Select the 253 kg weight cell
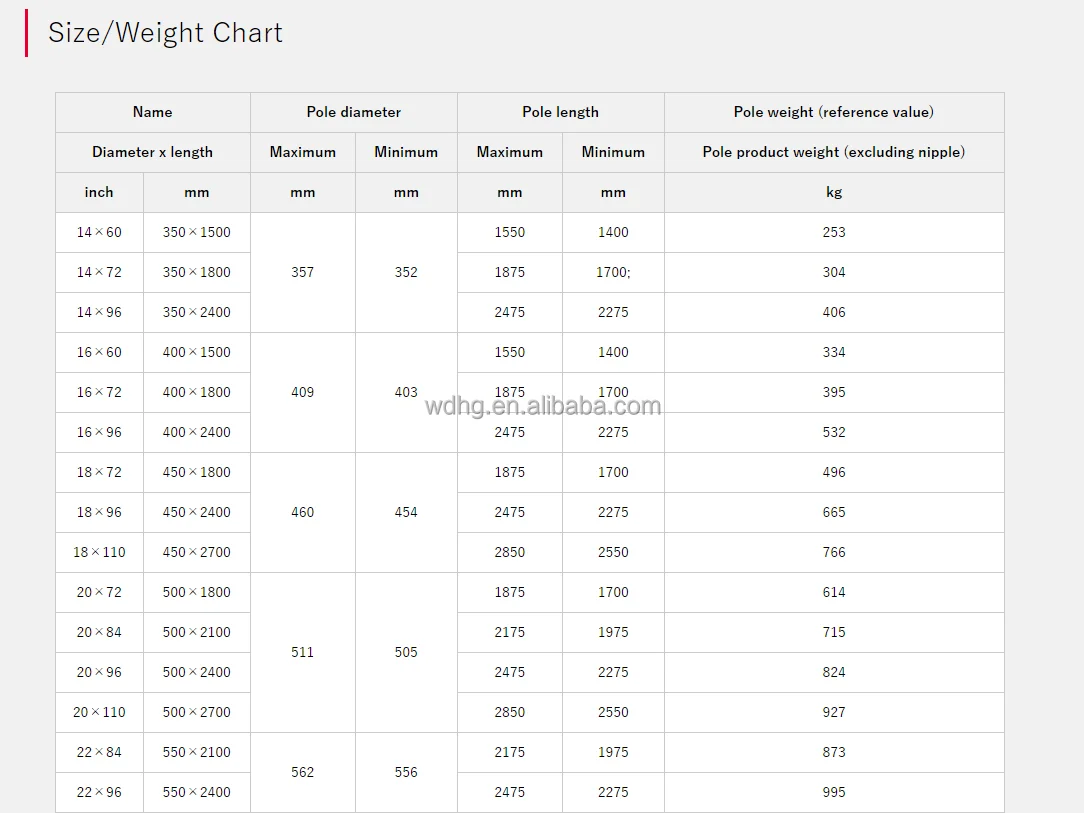This screenshot has width=1084, height=813. click(833, 232)
